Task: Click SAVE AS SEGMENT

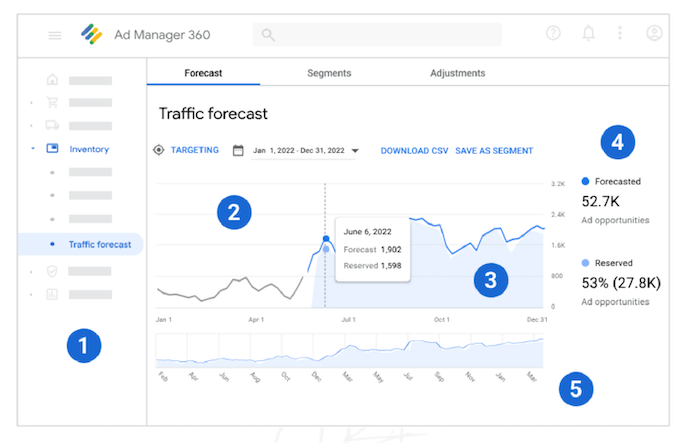Action: click(494, 151)
